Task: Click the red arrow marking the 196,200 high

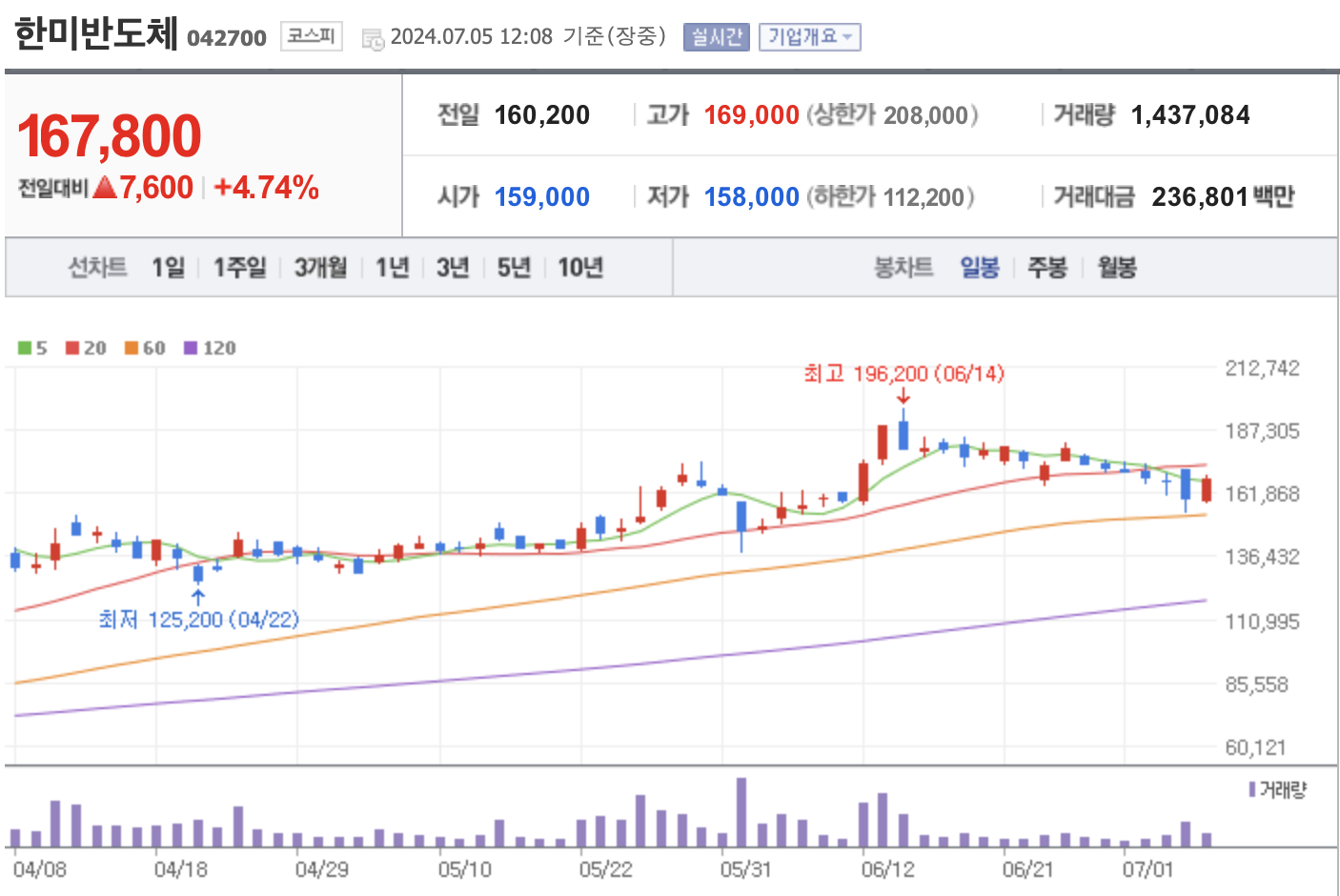Action: [x=903, y=397]
